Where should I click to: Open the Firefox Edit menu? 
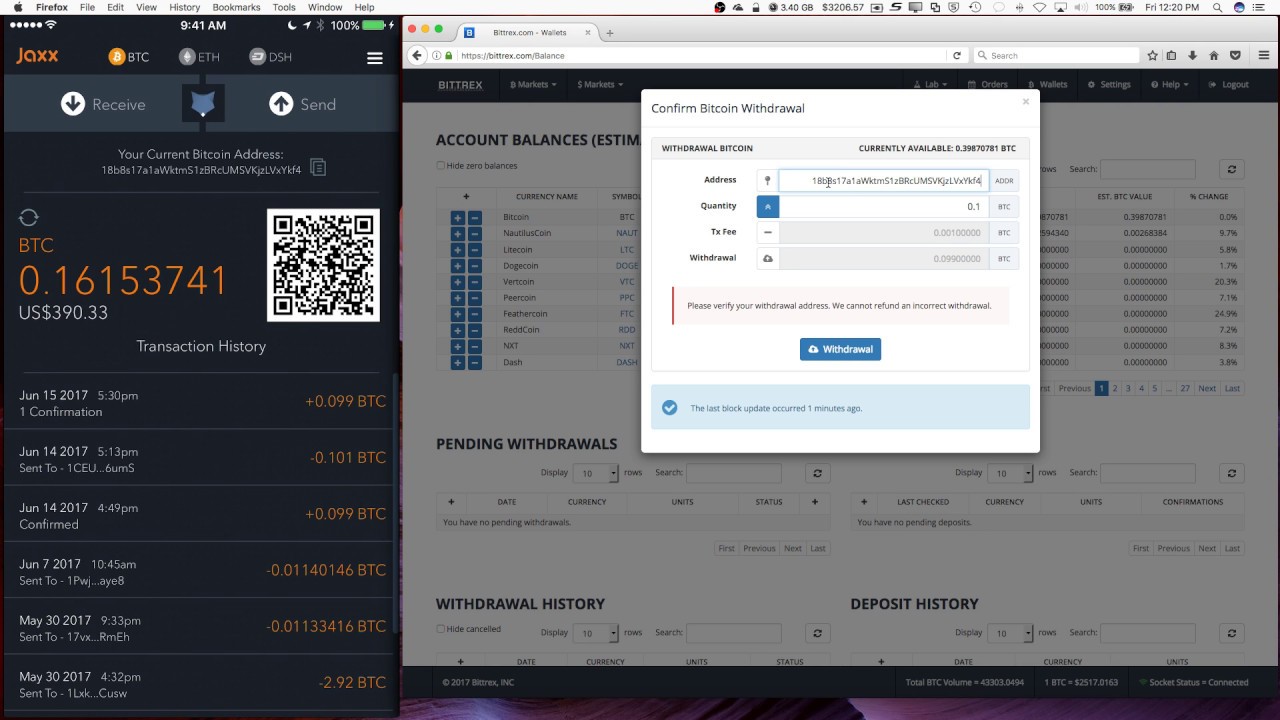(115, 7)
